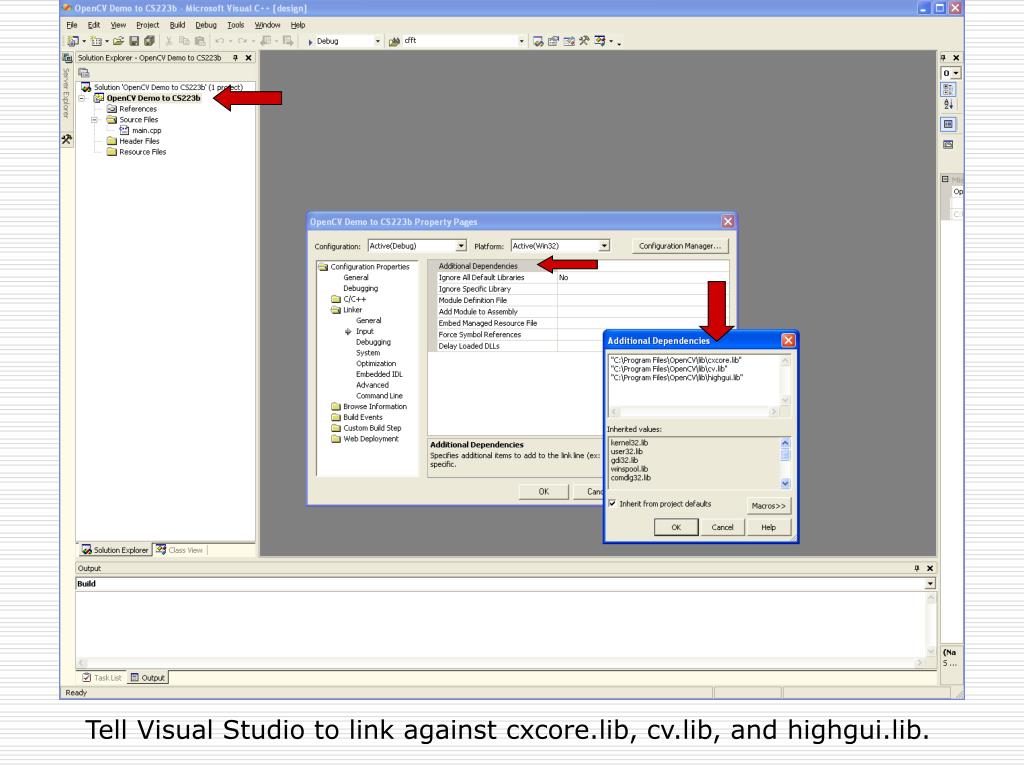
Task: Open the solution configuration Debug dropdown
Action: (x=377, y=41)
